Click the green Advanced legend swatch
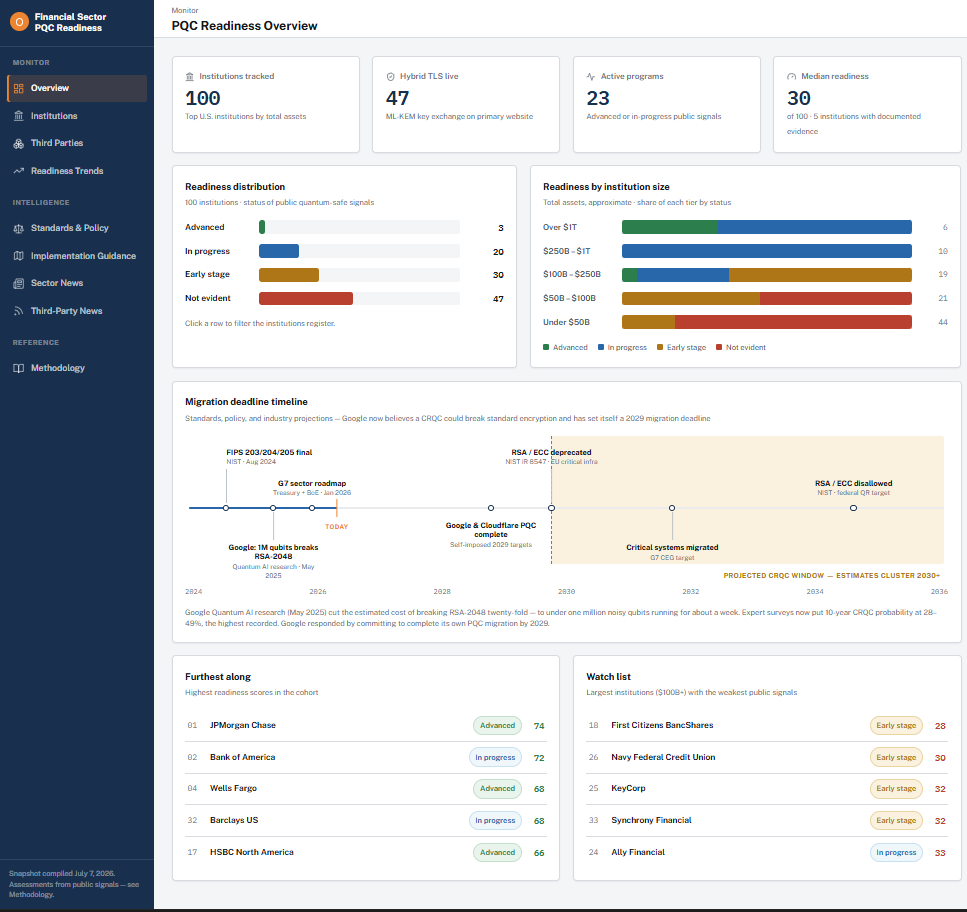This screenshot has height=912, width=967. pos(546,347)
